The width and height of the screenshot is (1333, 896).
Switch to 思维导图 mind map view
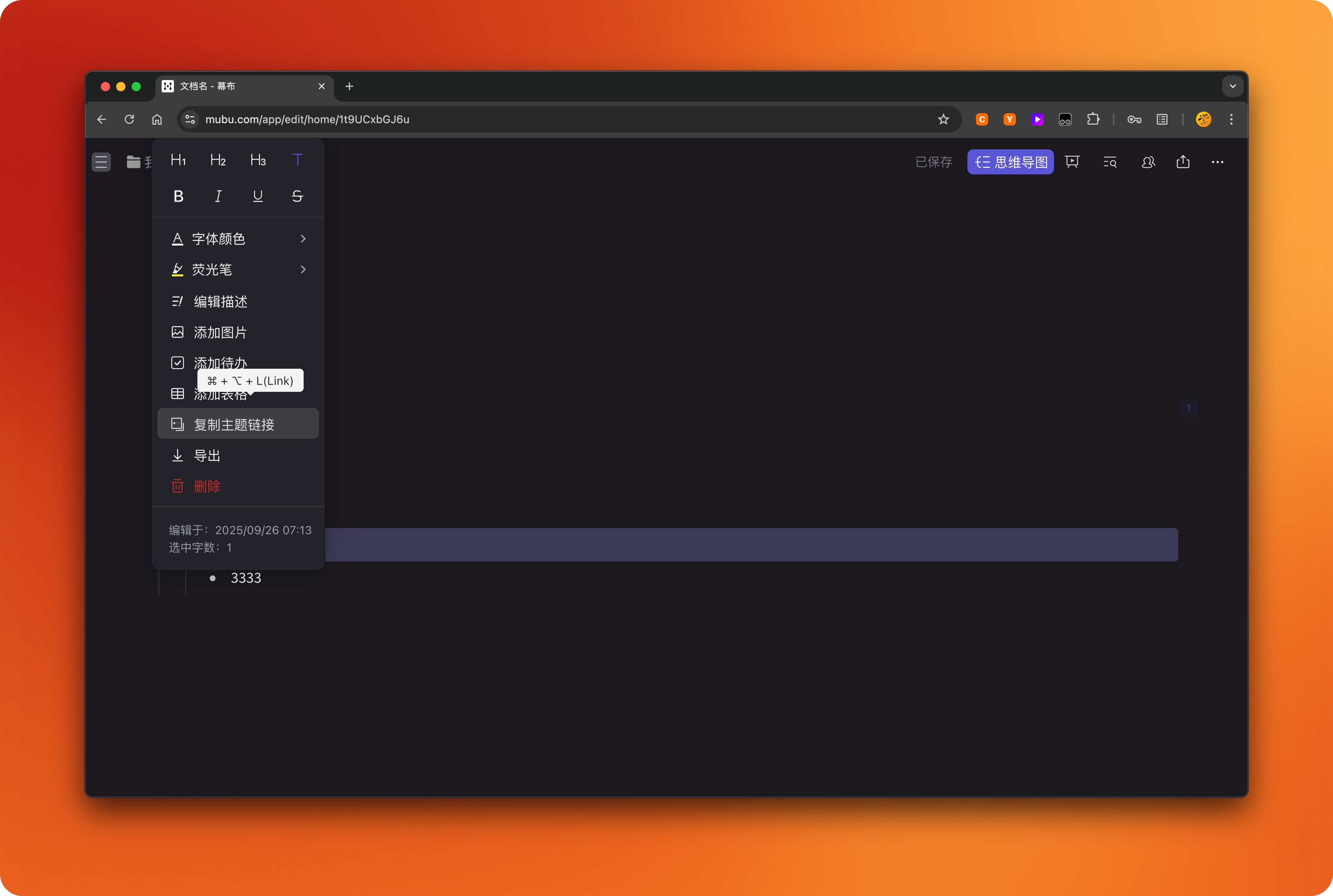coord(1010,162)
